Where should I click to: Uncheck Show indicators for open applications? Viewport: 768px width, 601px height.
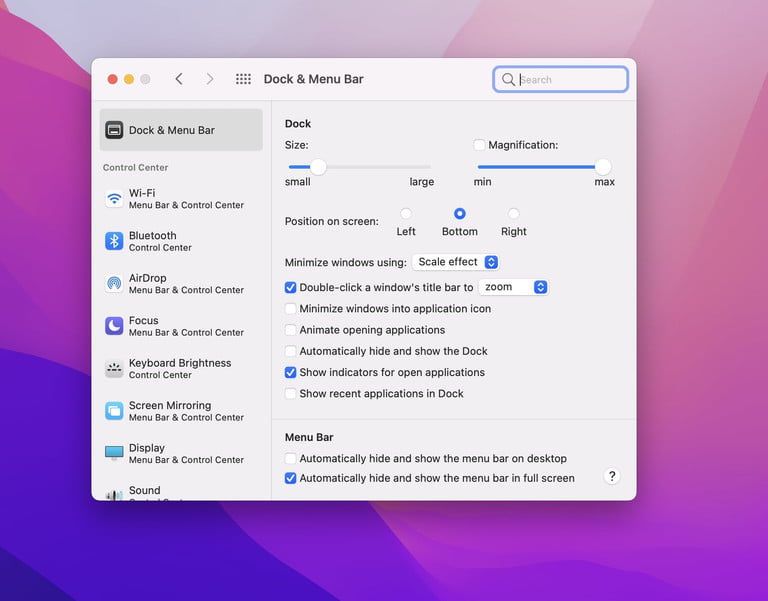coord(291,372)
